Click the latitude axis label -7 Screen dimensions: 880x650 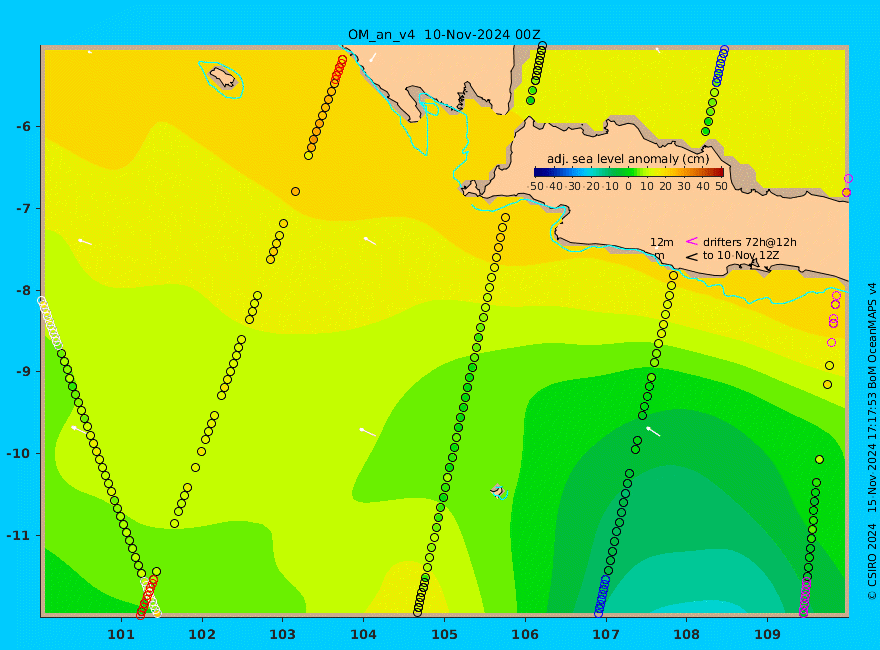pos(24,209)
